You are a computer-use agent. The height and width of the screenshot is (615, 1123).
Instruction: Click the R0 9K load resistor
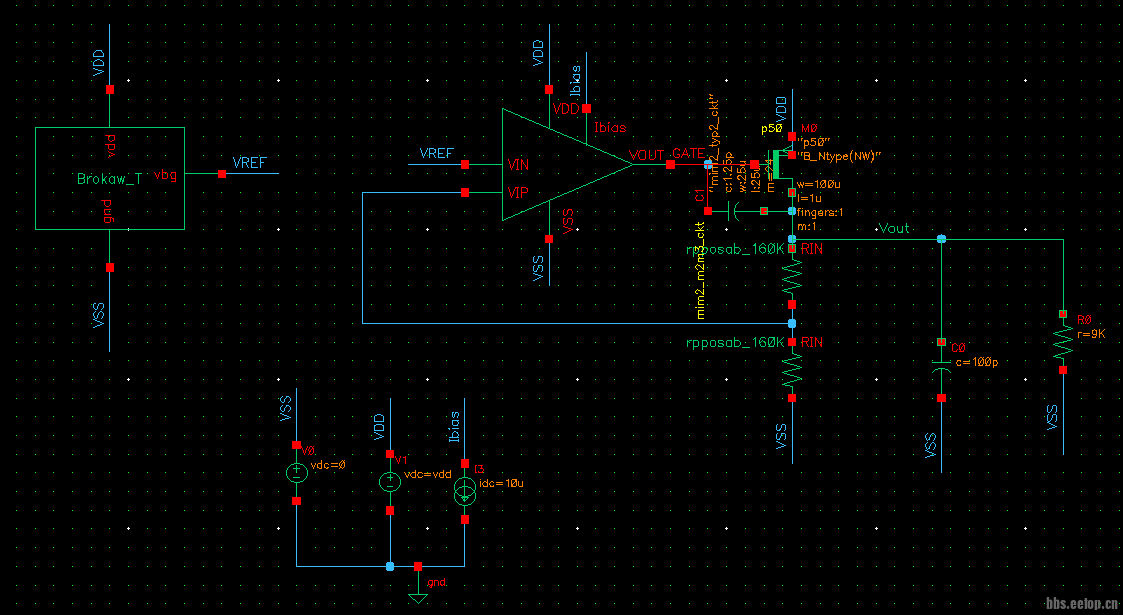[1063, 342]
